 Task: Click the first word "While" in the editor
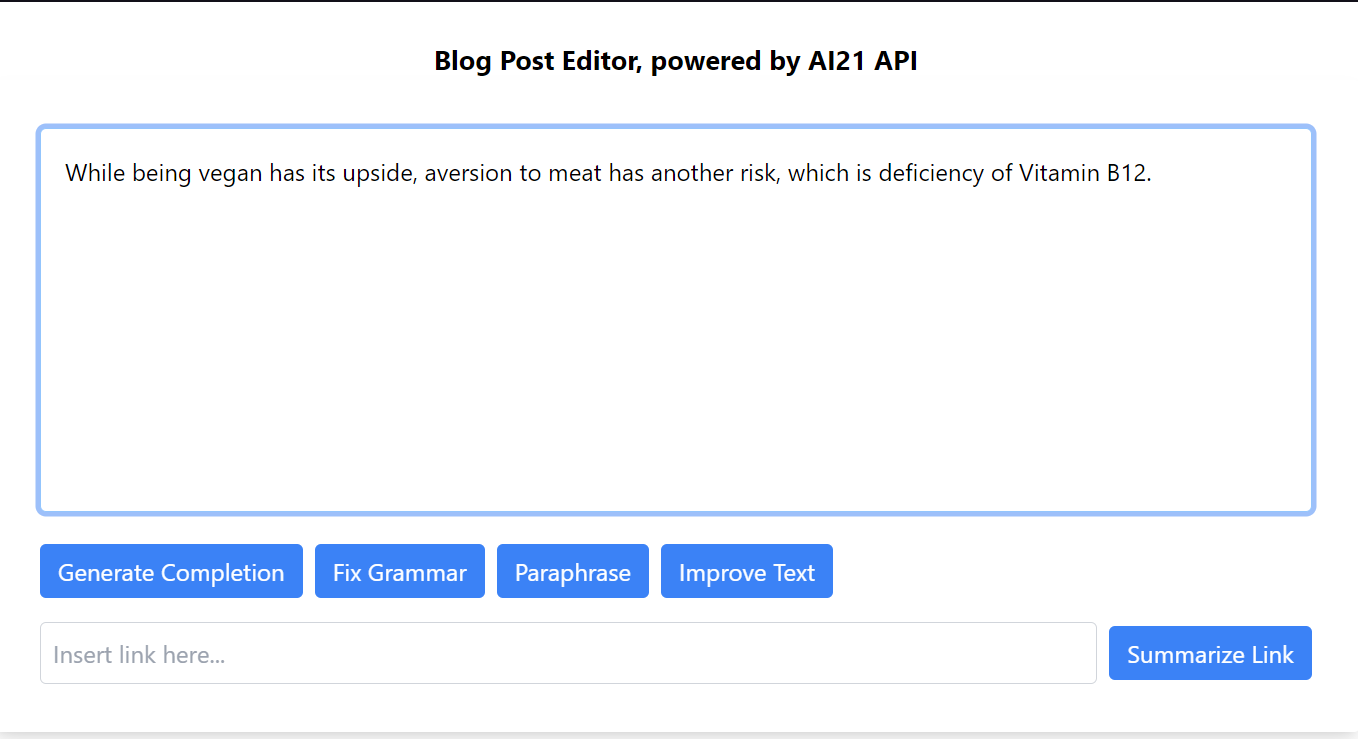(95, 174)
